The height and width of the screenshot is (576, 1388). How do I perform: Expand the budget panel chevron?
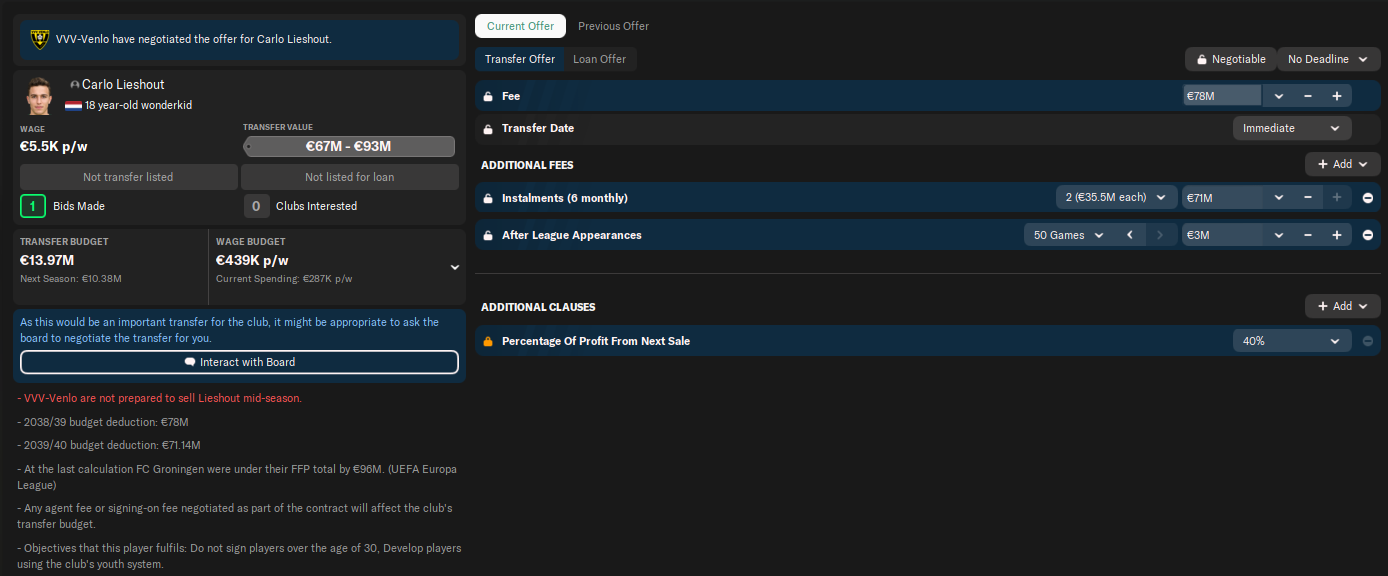[455, 267]
